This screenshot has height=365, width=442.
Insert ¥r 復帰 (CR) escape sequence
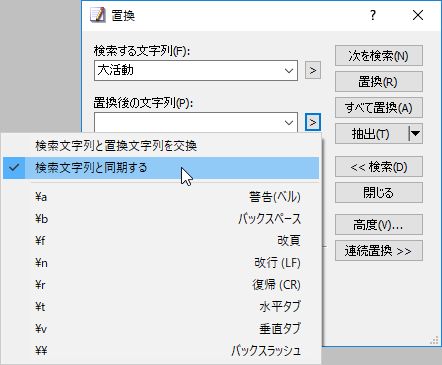161,285
